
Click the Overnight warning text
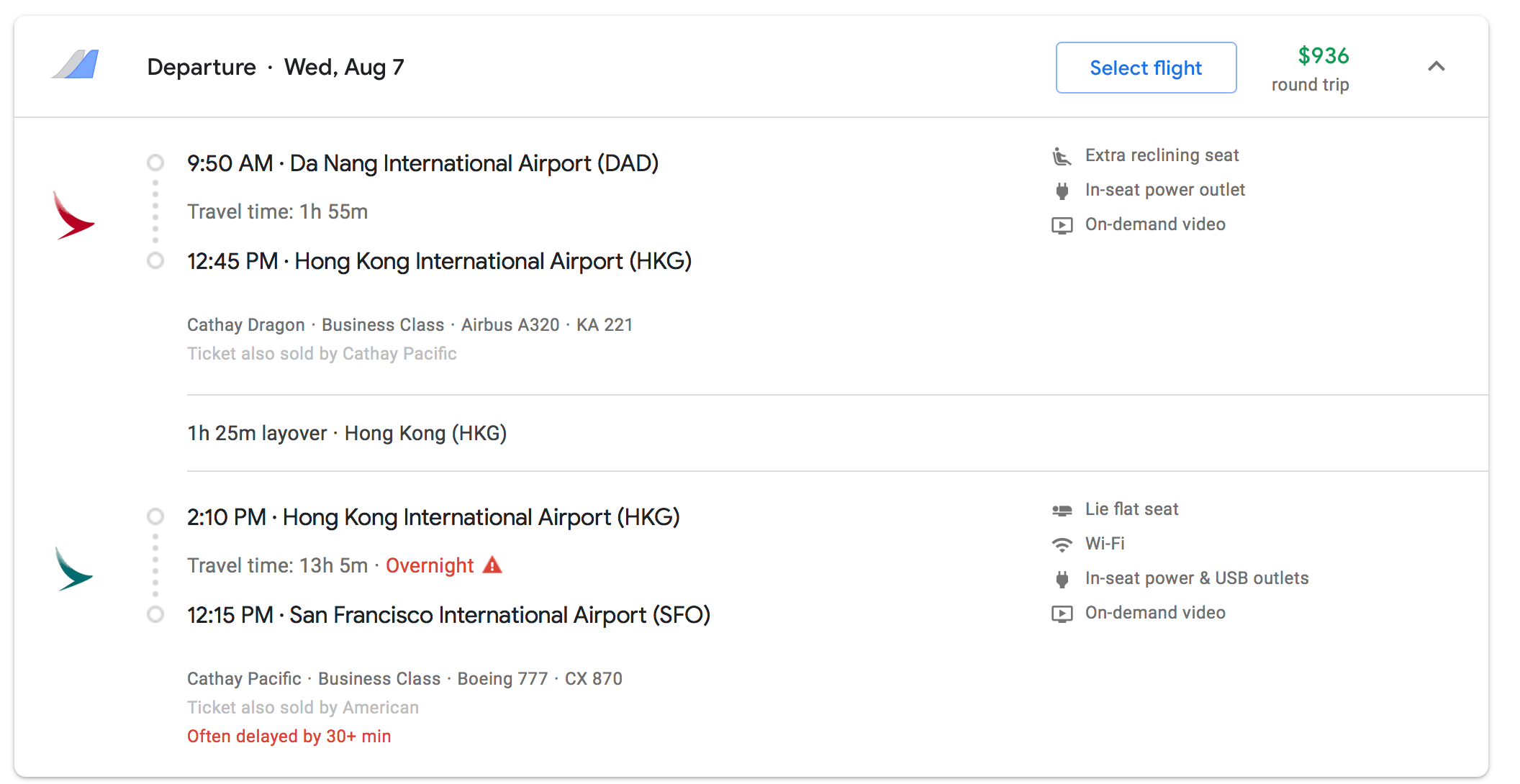click(x=430, y=566)
